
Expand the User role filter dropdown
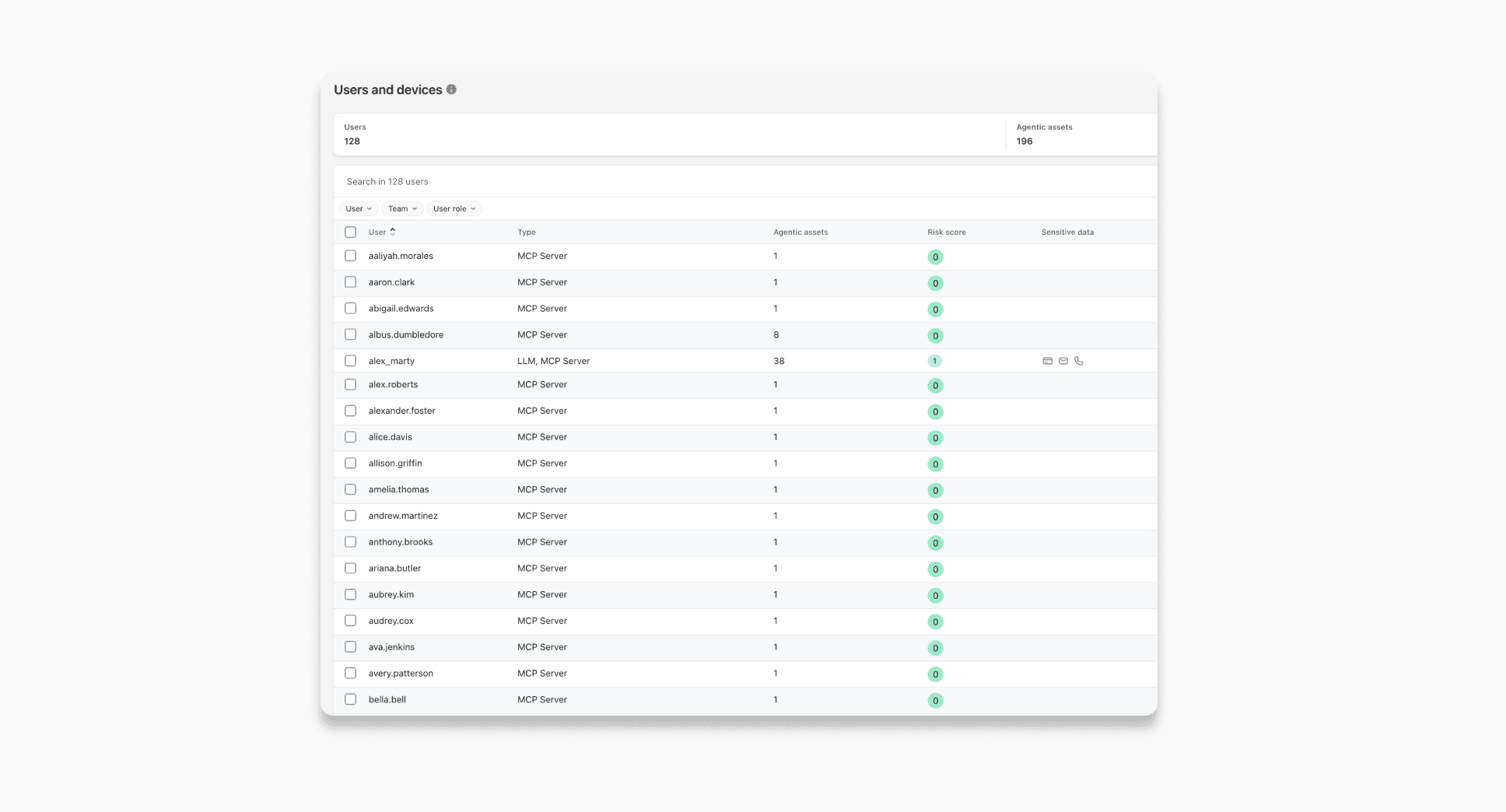(454, 208)
